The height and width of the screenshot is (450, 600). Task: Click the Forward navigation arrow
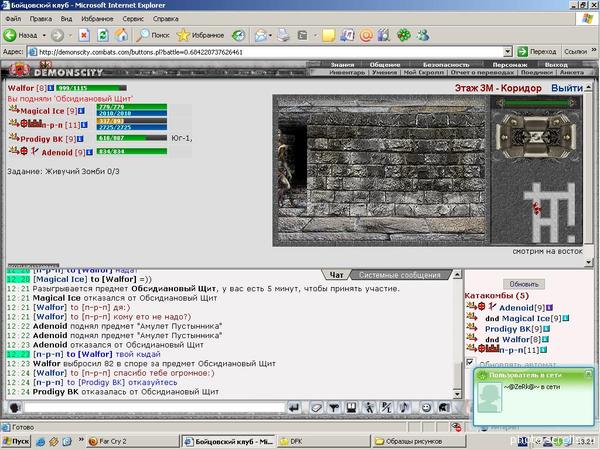pyautogui.click(x=57, y=35)
